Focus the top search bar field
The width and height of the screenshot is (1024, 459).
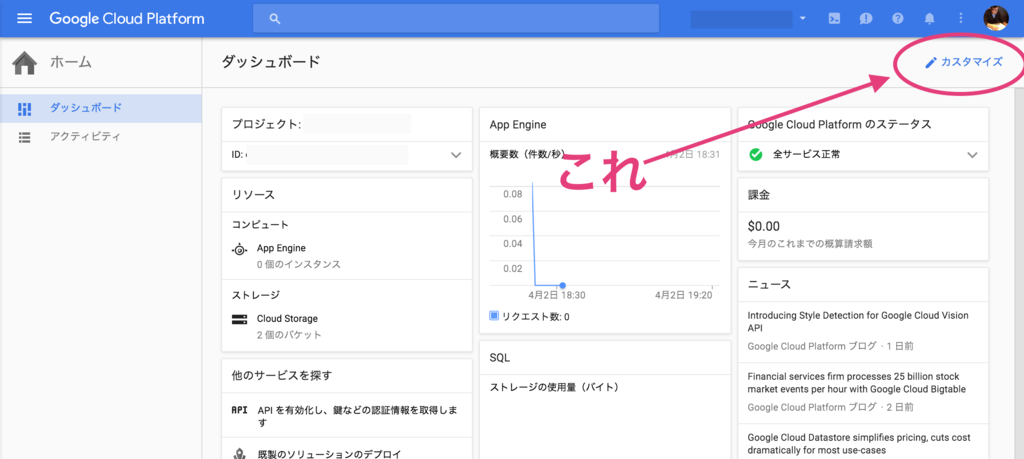pyautogui.click(x=456, y=19)
